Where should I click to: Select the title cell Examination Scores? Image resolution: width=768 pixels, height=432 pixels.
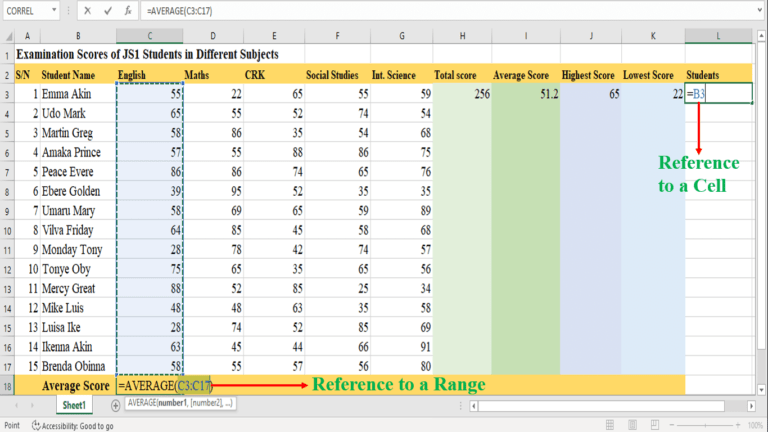click(x=147, y=54)
